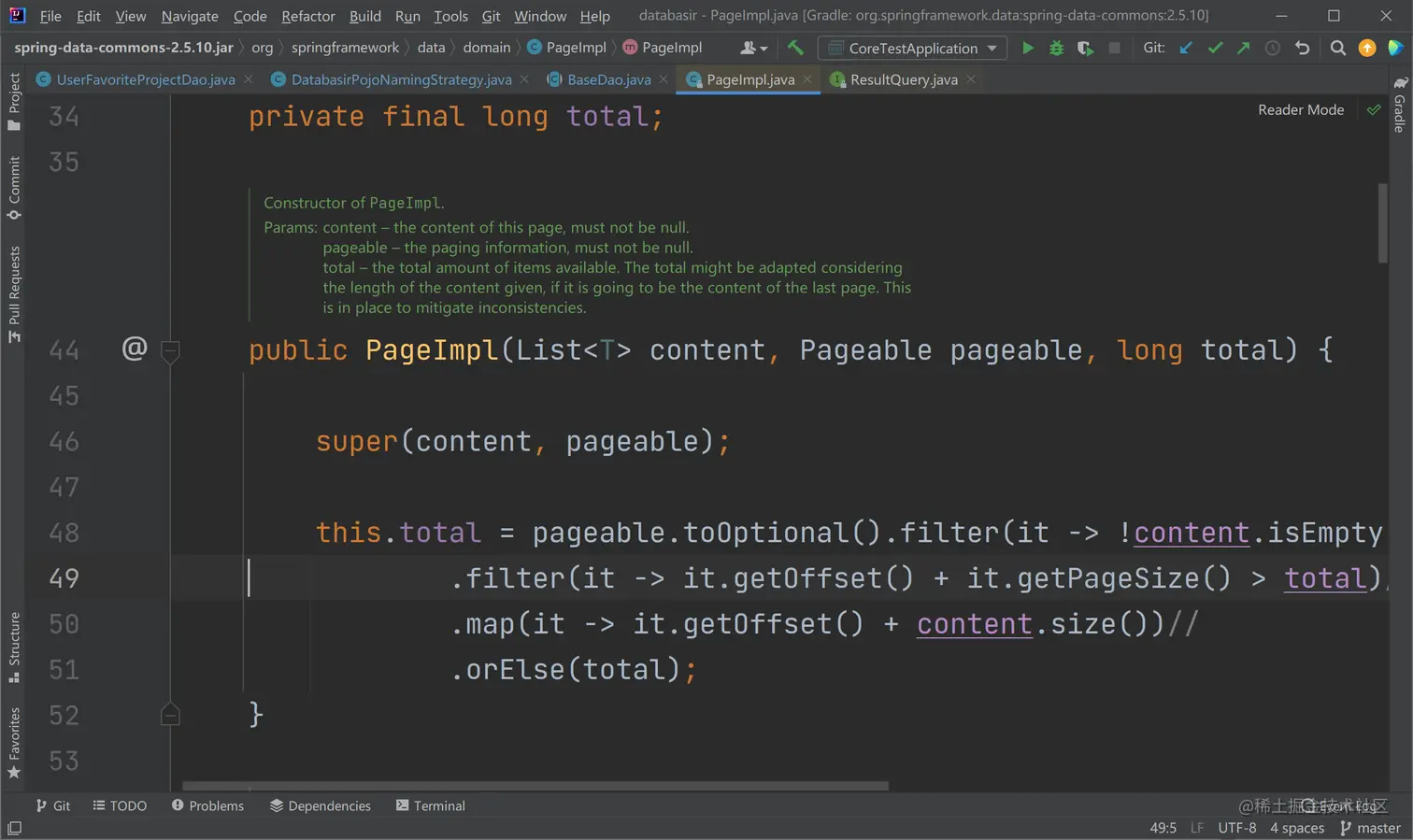Open the Navigate menu
This screenshot has height=840, width=1413.
tap(190, 16)
